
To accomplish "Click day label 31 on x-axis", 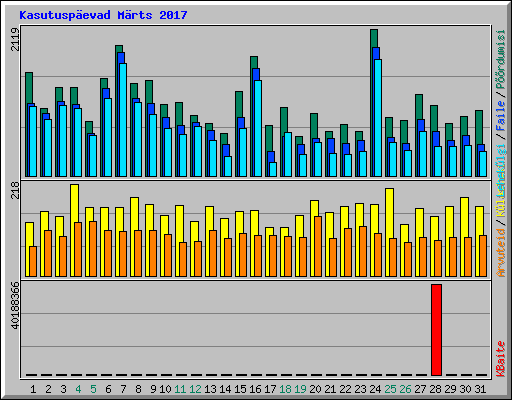I will (480, 389).
